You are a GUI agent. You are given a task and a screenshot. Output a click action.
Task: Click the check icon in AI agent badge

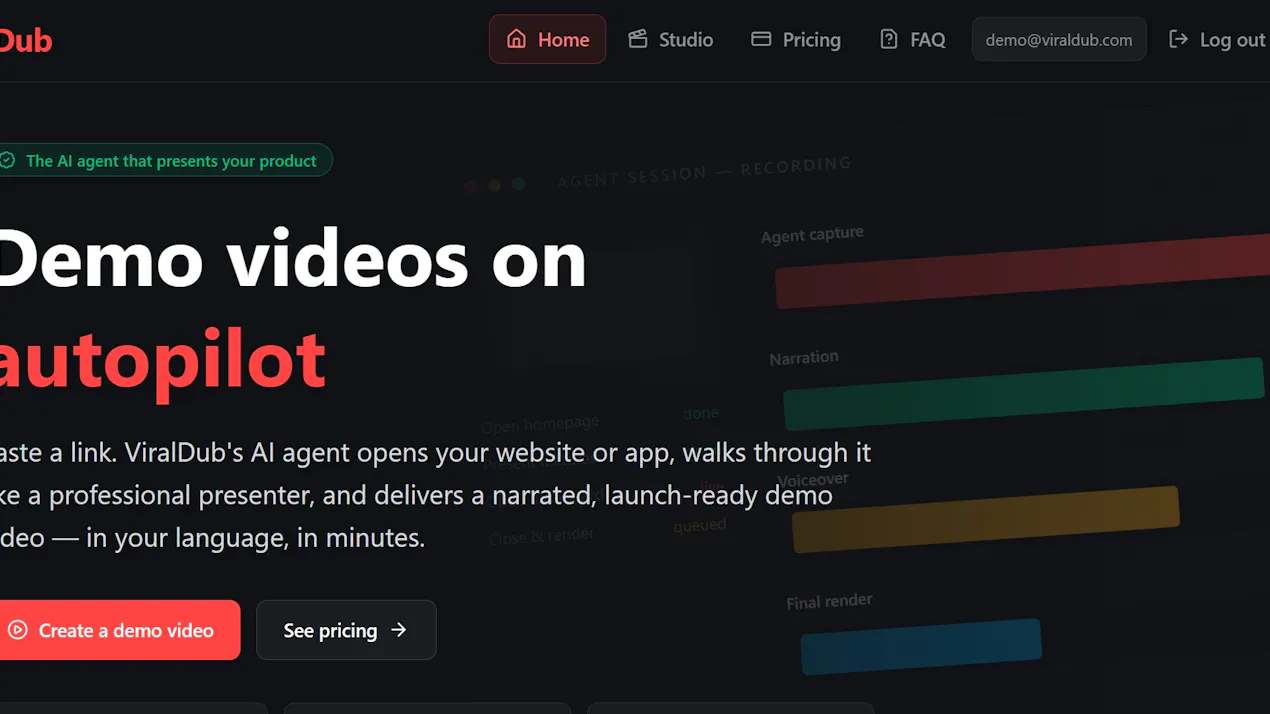(x=8, y=160)
